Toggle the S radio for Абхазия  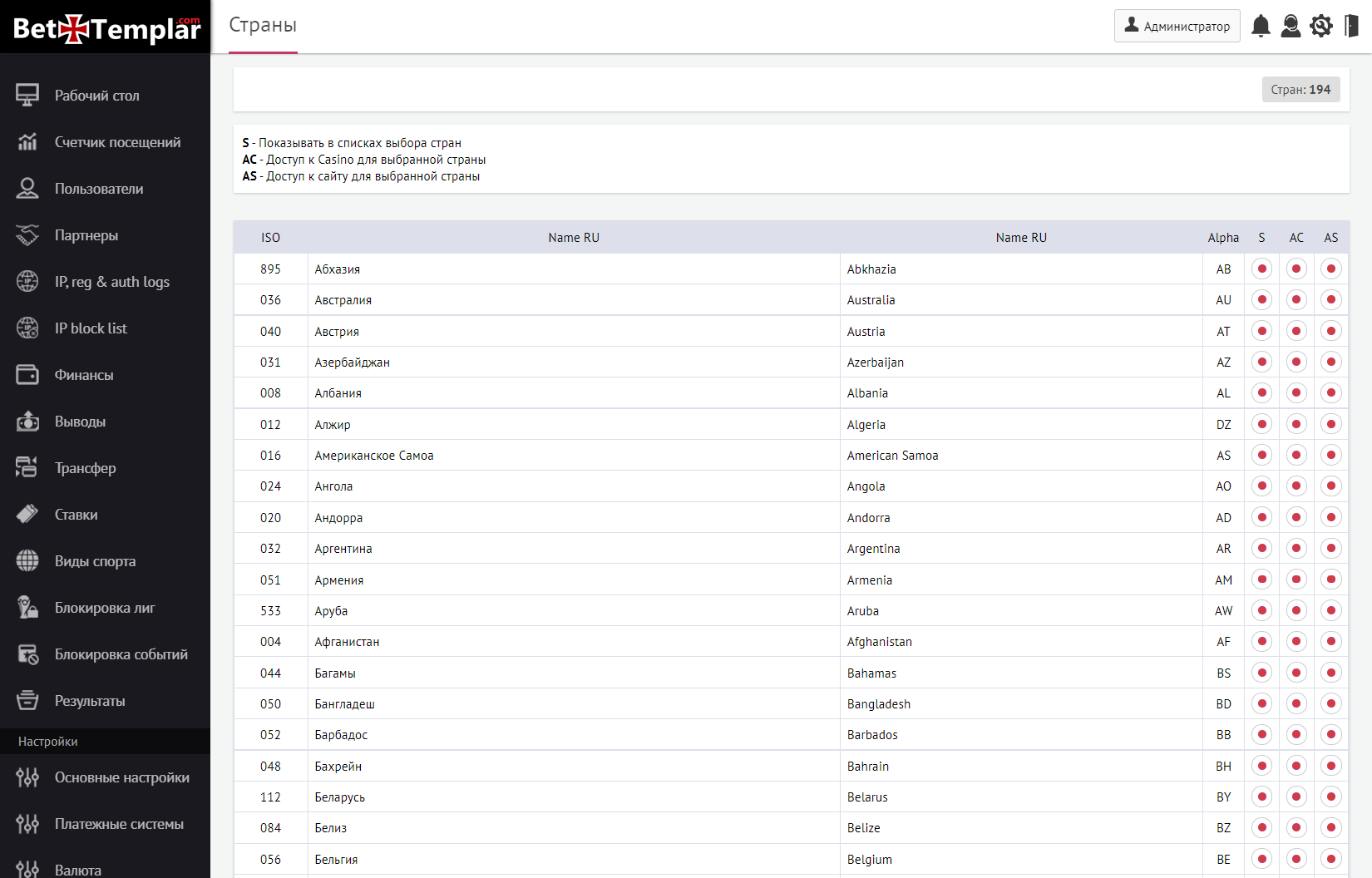click(x=1261, y=269)
